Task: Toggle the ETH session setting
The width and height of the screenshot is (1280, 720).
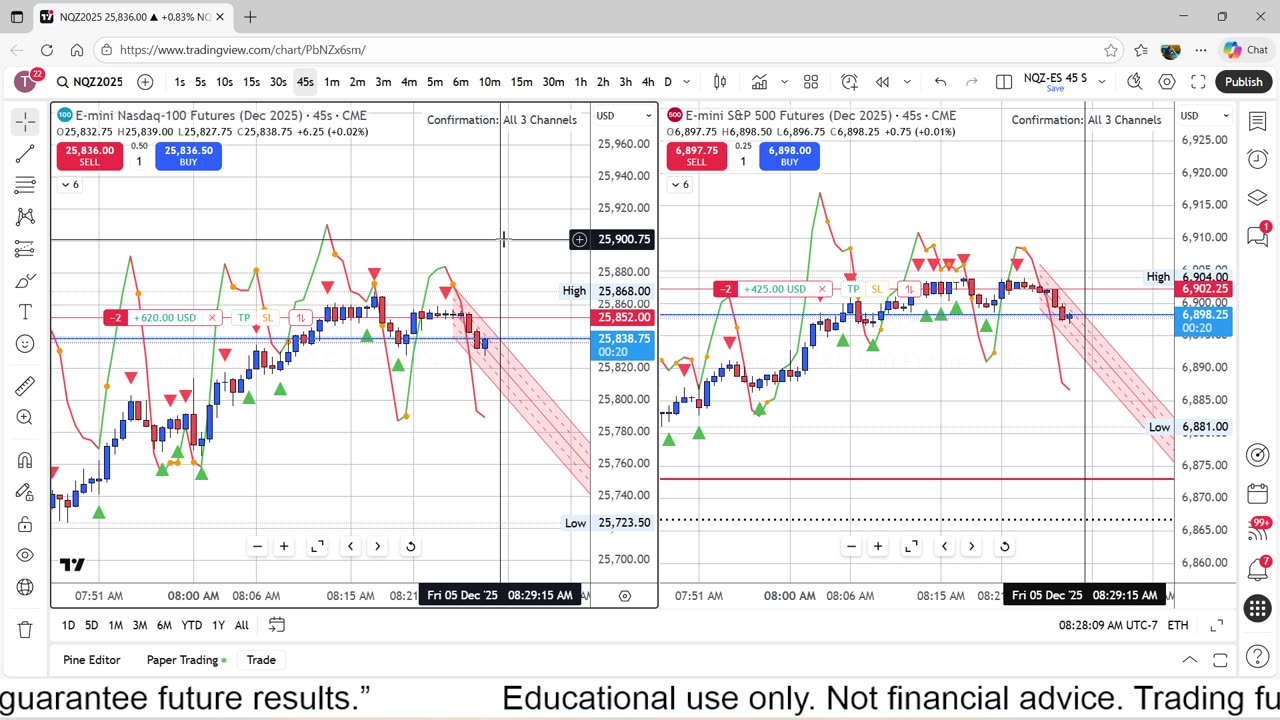Action: coord(1178,625)
